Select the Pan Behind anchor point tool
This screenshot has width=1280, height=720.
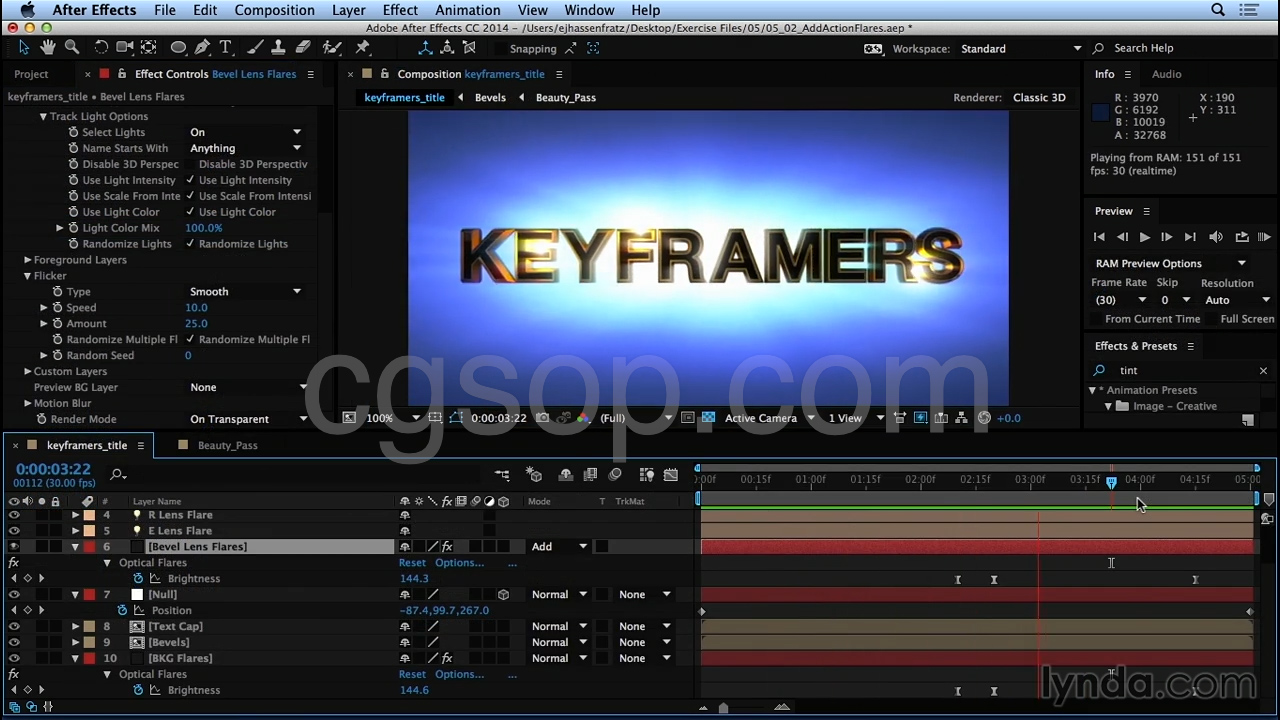149,48
